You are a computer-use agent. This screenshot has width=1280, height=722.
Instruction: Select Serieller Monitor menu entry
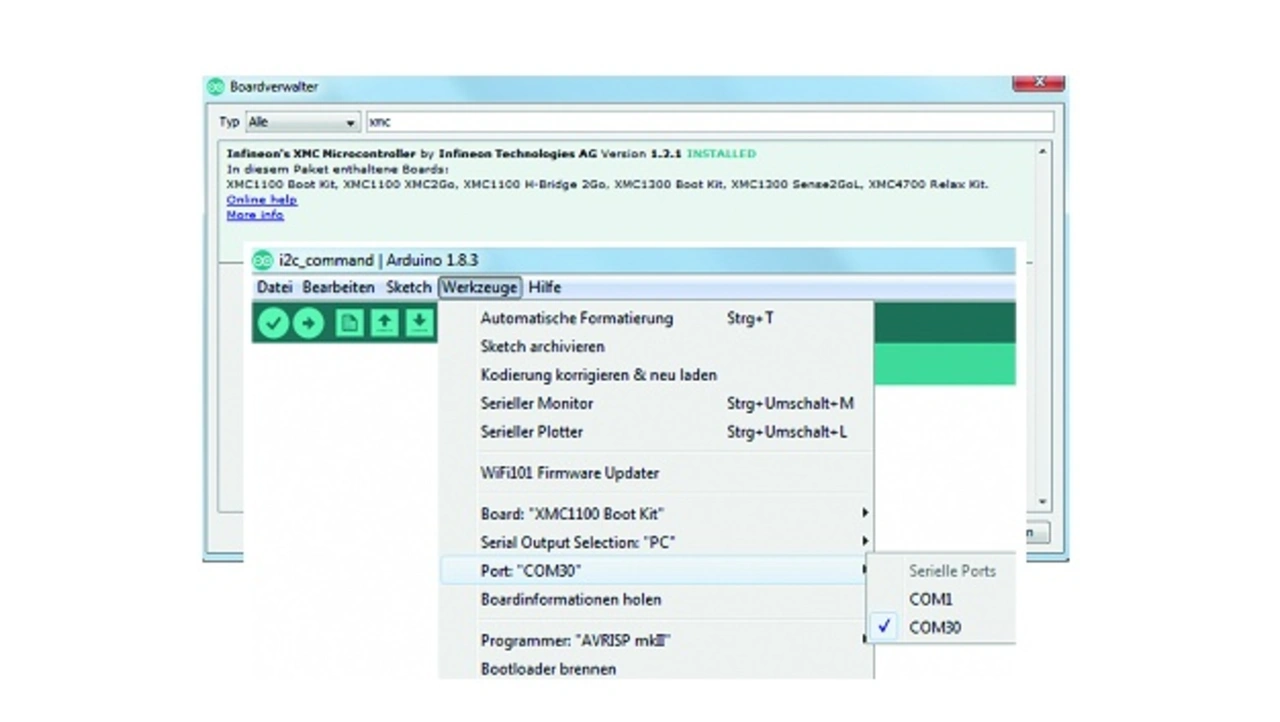(537, 403)
